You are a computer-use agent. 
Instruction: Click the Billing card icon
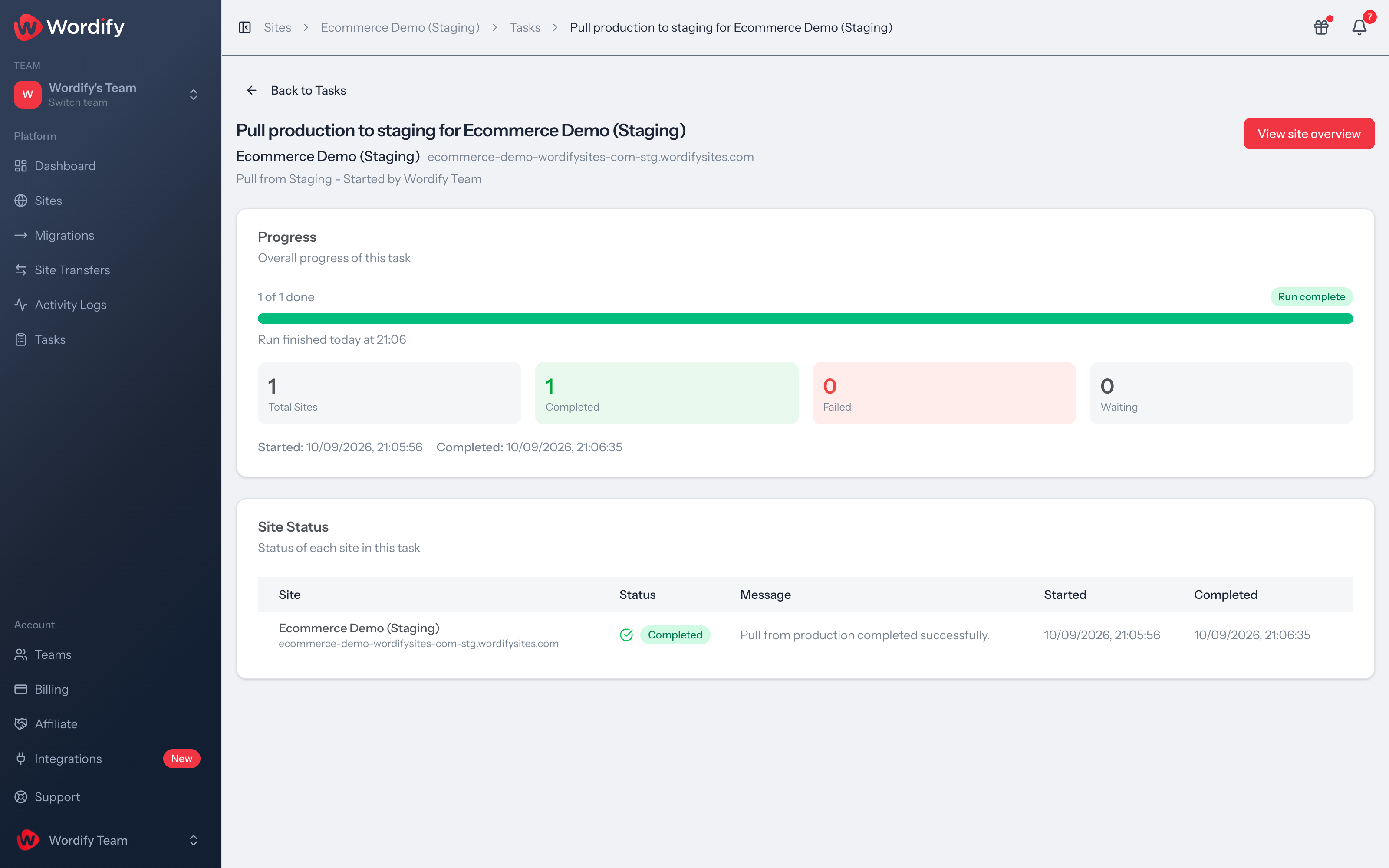click(21, 689)
